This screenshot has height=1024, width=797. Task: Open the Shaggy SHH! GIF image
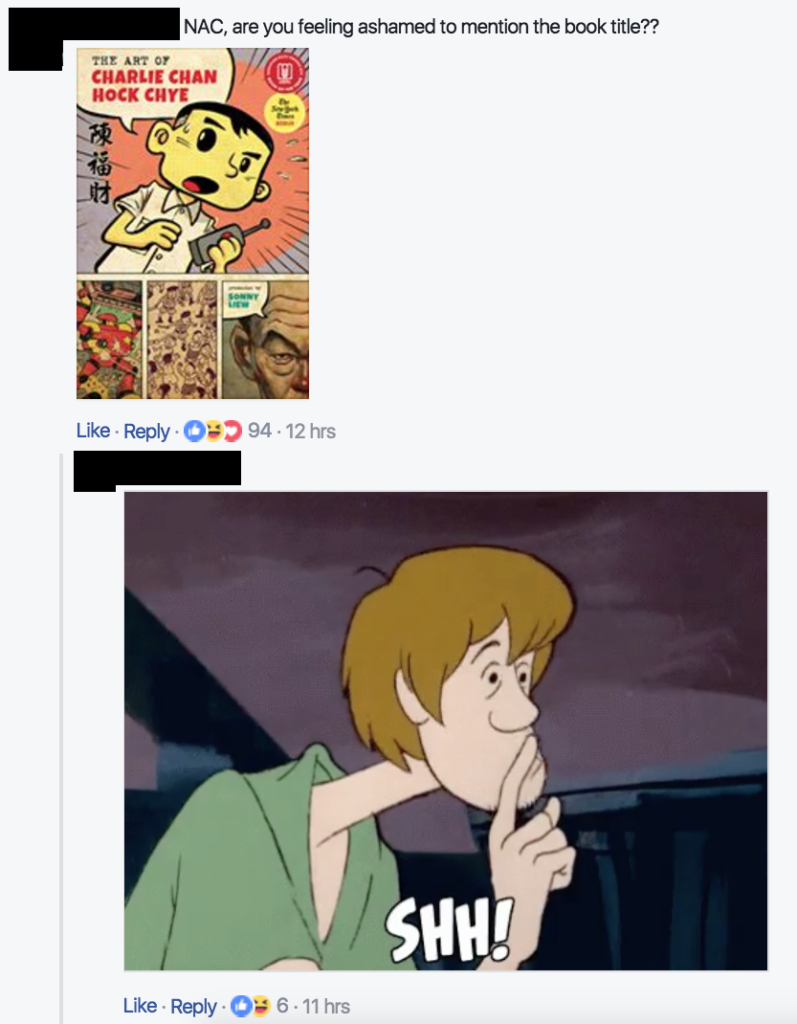coord(446,731)
